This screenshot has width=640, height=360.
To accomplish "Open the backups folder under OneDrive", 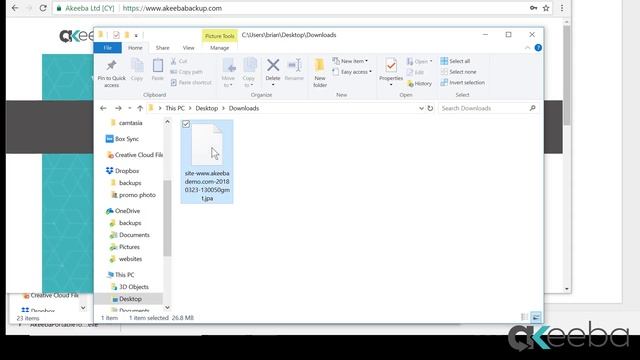I will point(130,223).
